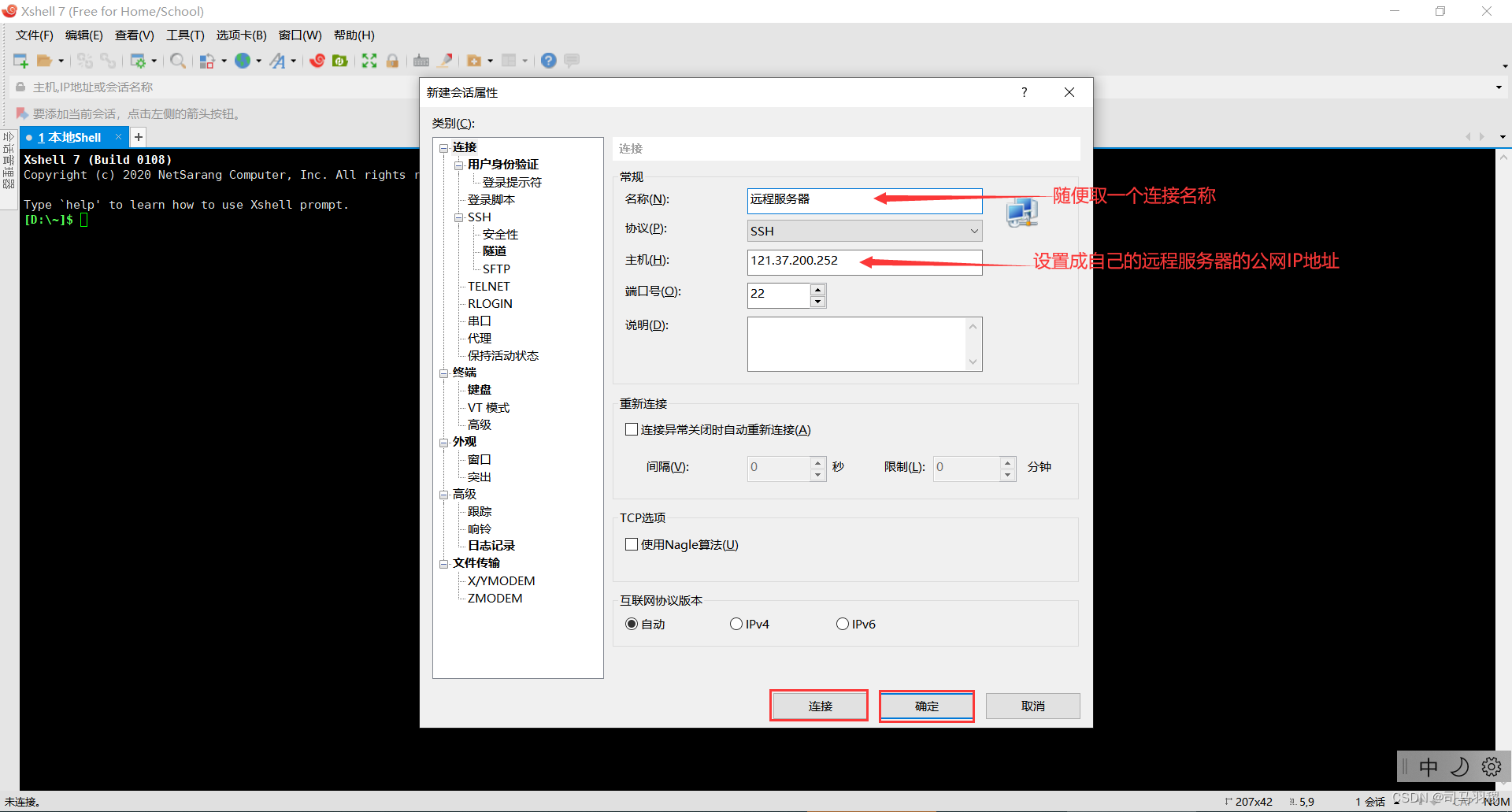
Task: Click the color scheme toolbar icon
Action: (207, 61)
